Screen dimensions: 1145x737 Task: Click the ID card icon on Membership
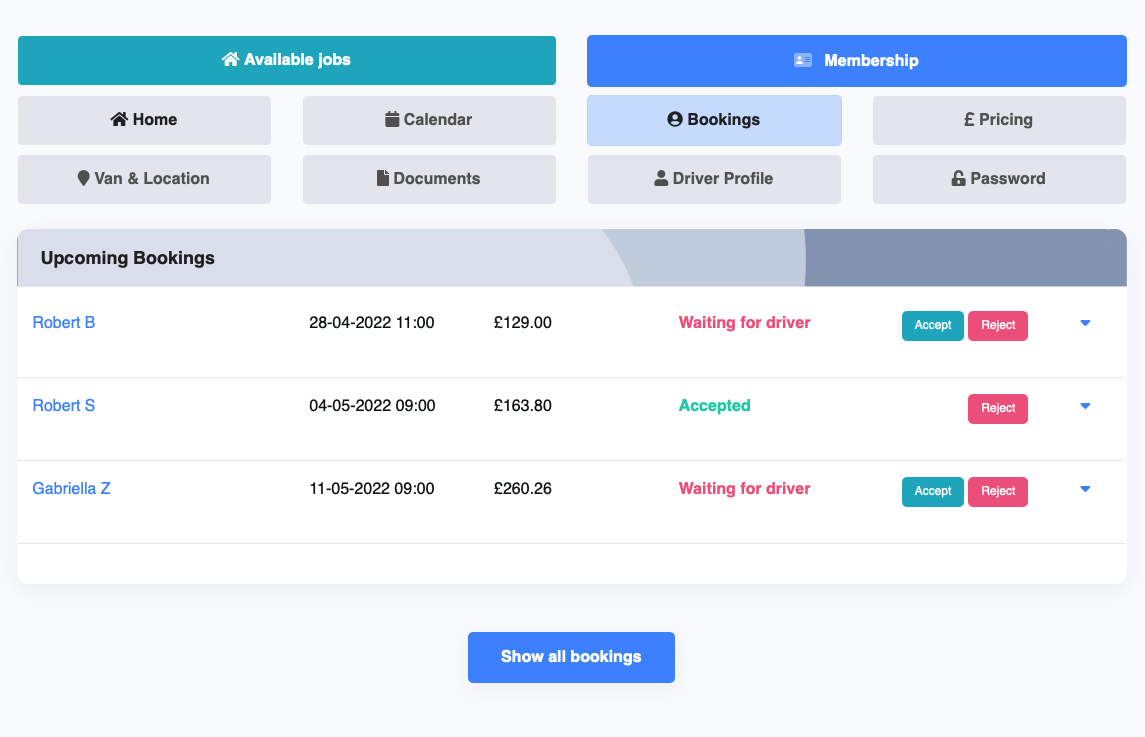click(x=803, y=61)
